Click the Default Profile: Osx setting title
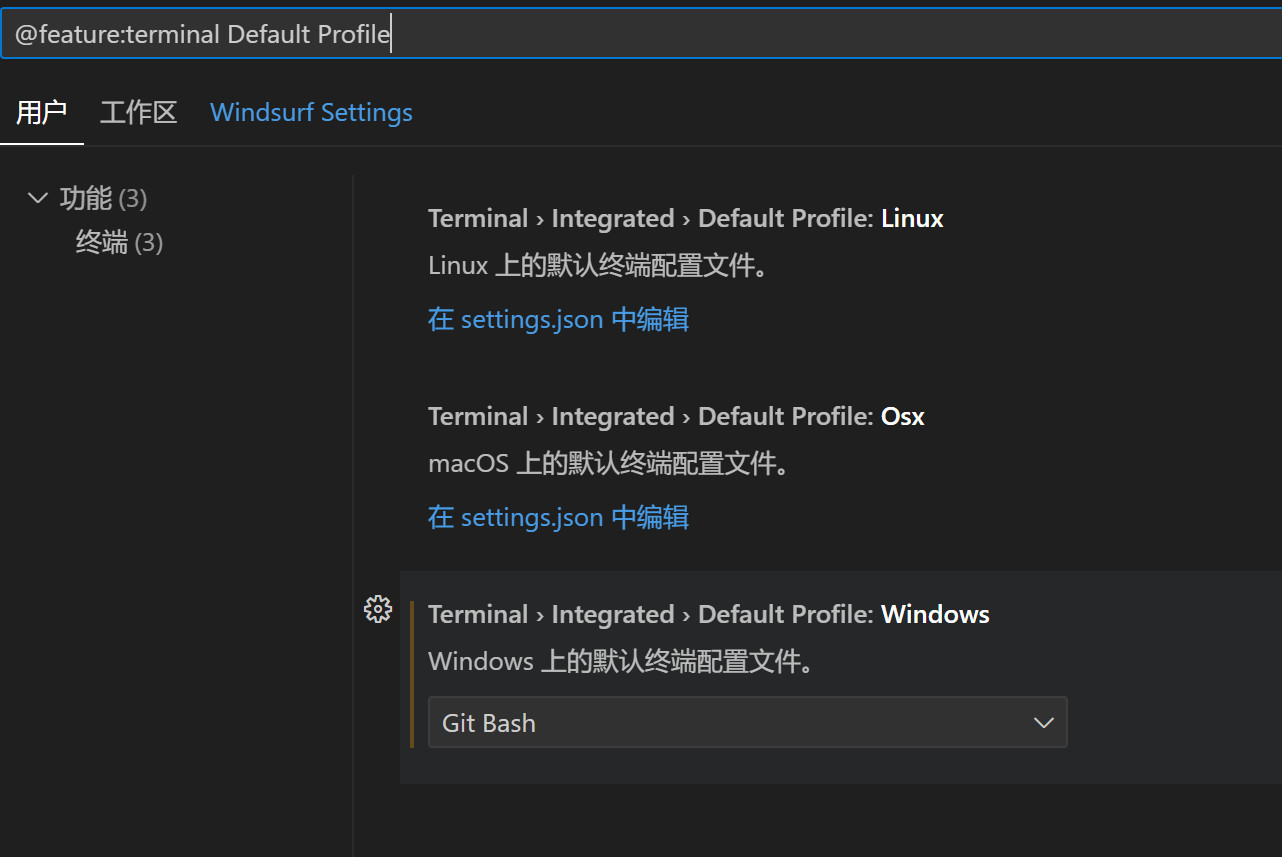 pos(675,416)
